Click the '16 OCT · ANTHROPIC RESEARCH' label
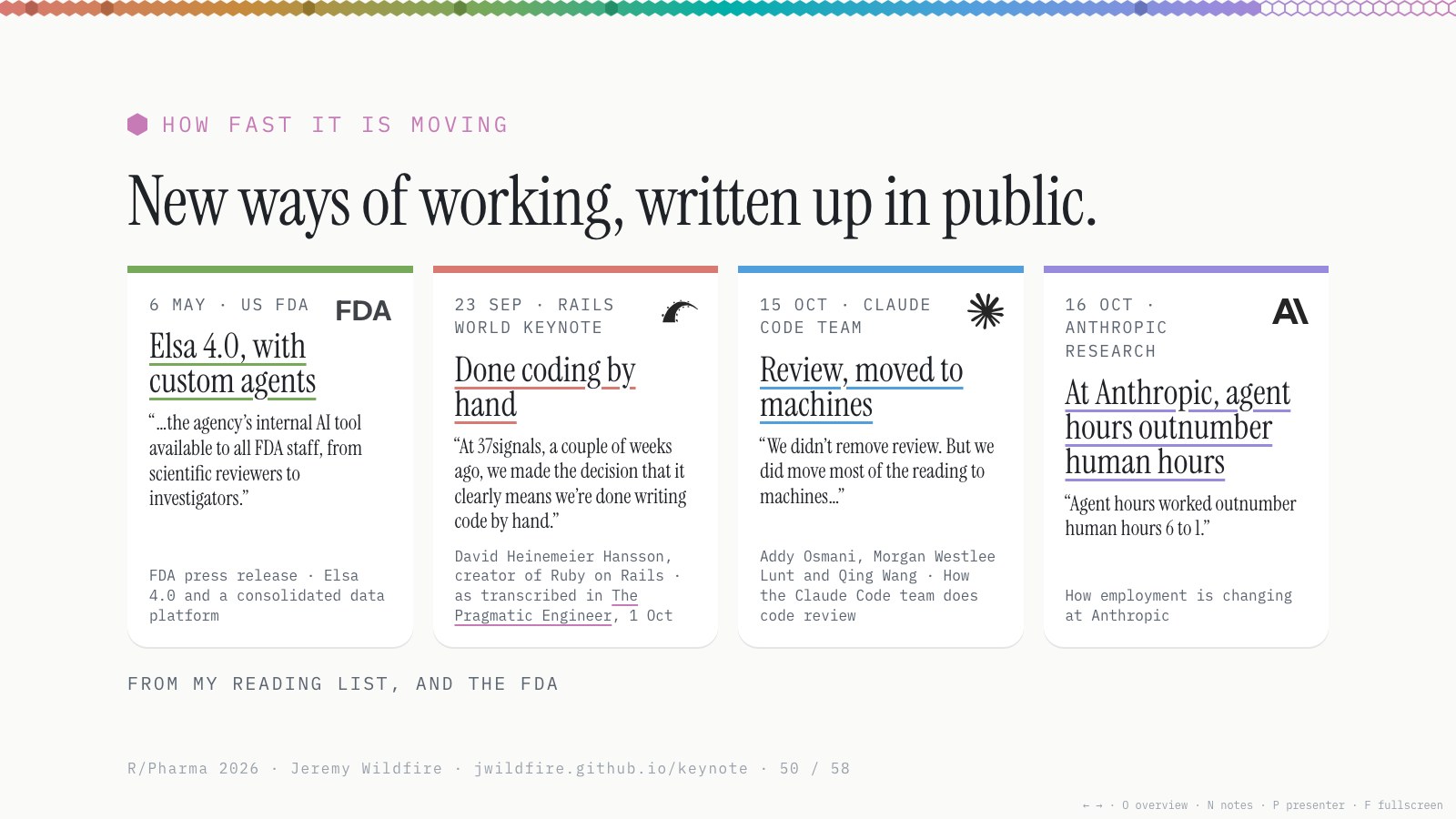Screen dimensions: 1456x819 pos(1117,328)
